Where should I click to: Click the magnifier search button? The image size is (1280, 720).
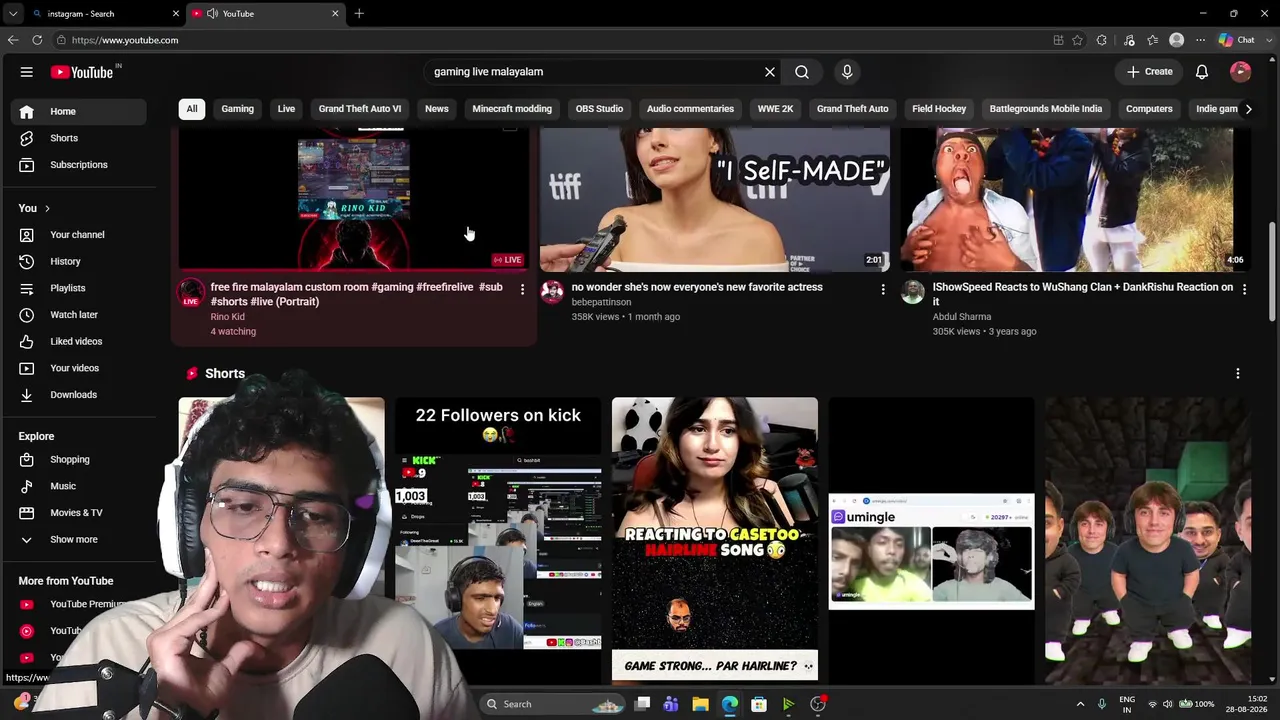click(802, 72)
